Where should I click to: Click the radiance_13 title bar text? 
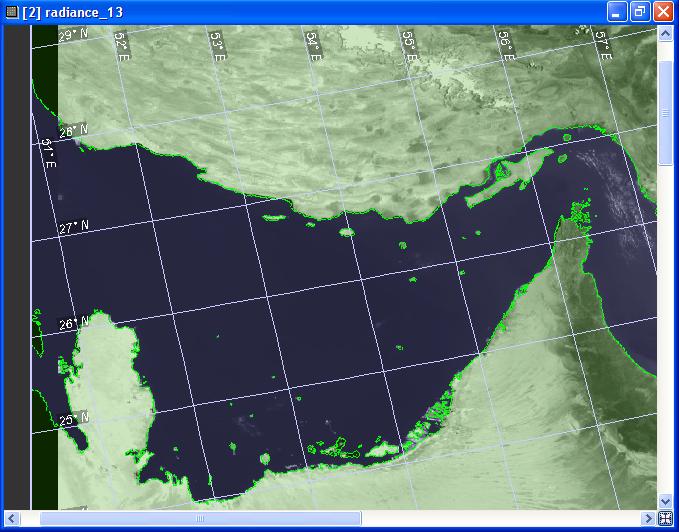[x=82, y=12]
